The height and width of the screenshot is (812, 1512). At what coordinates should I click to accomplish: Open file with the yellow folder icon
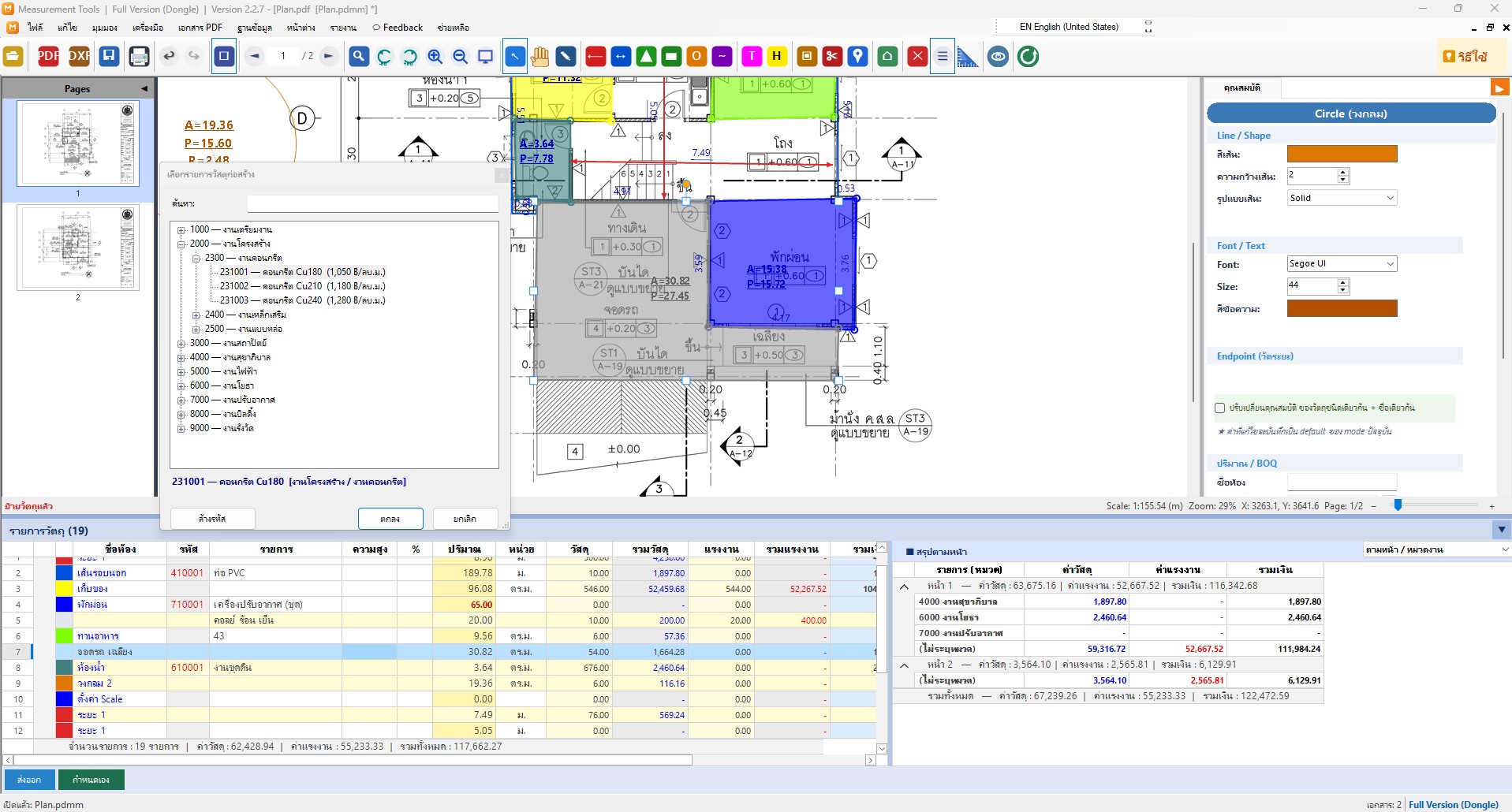13,56
